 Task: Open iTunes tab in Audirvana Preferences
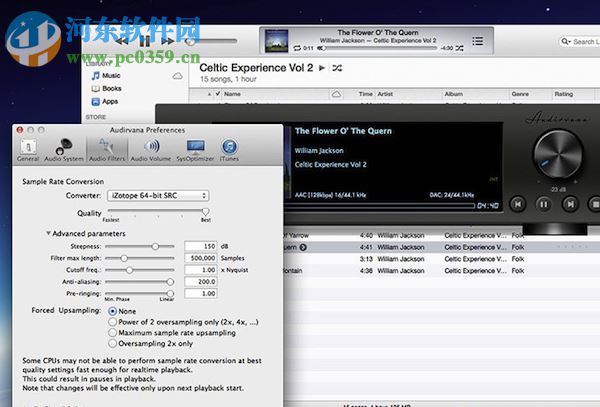pyautogui.click(x=229, y=150)
